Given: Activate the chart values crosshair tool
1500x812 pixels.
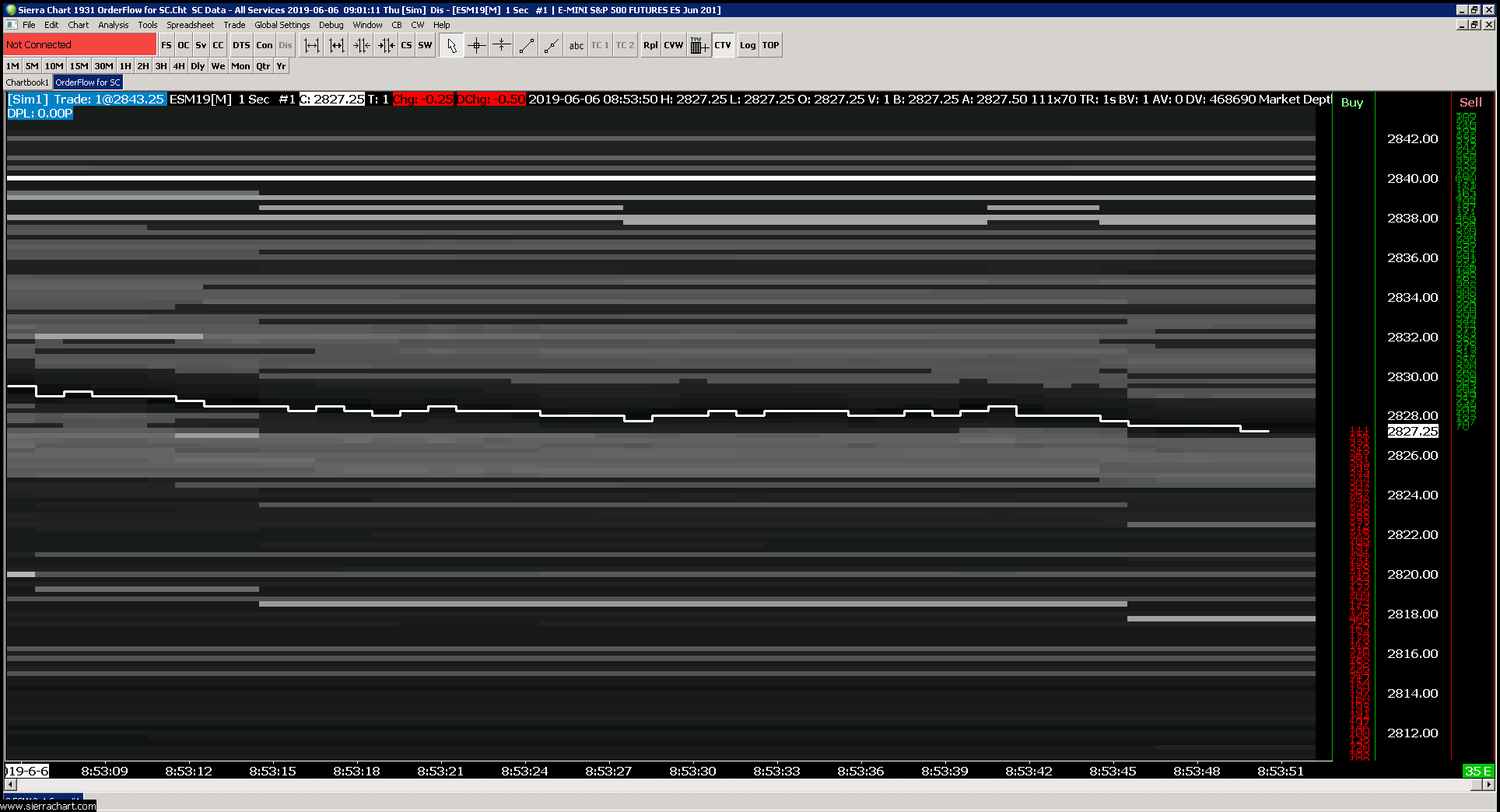Looking at the screenshot, I should [x=476, y=45].
